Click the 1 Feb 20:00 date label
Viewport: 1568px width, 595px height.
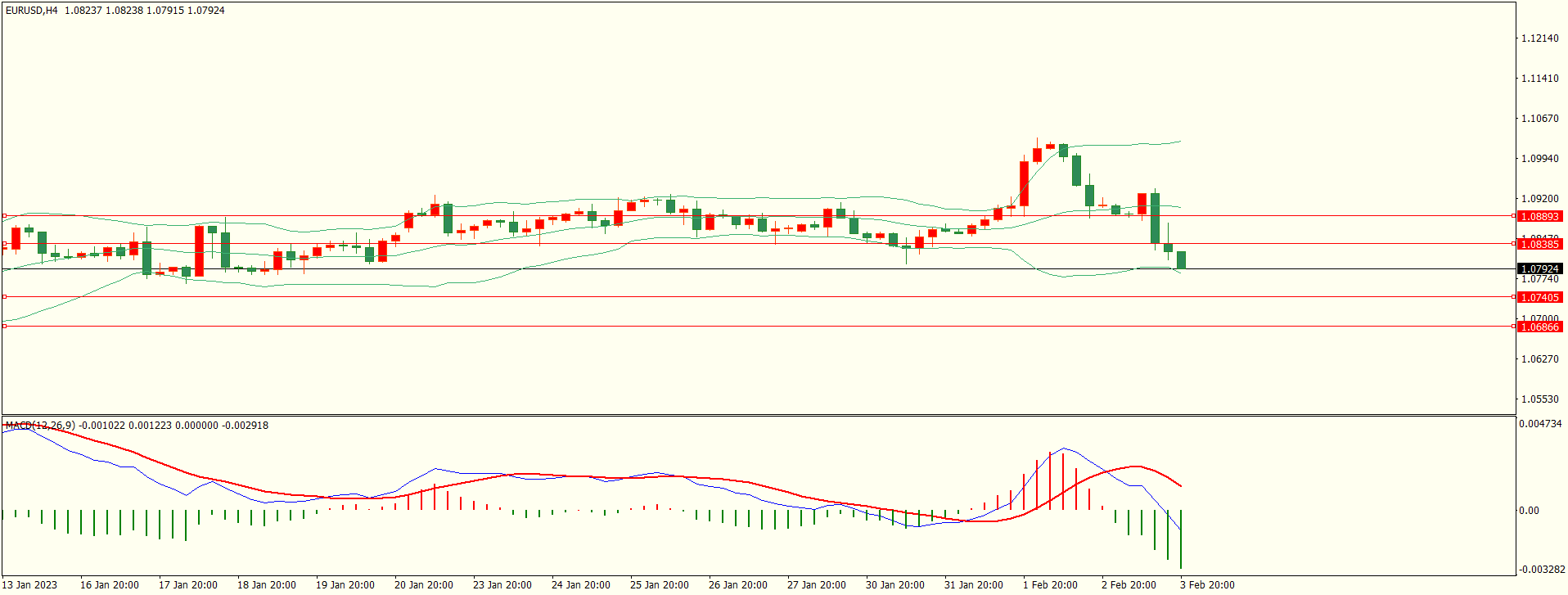click(1050, 585)
